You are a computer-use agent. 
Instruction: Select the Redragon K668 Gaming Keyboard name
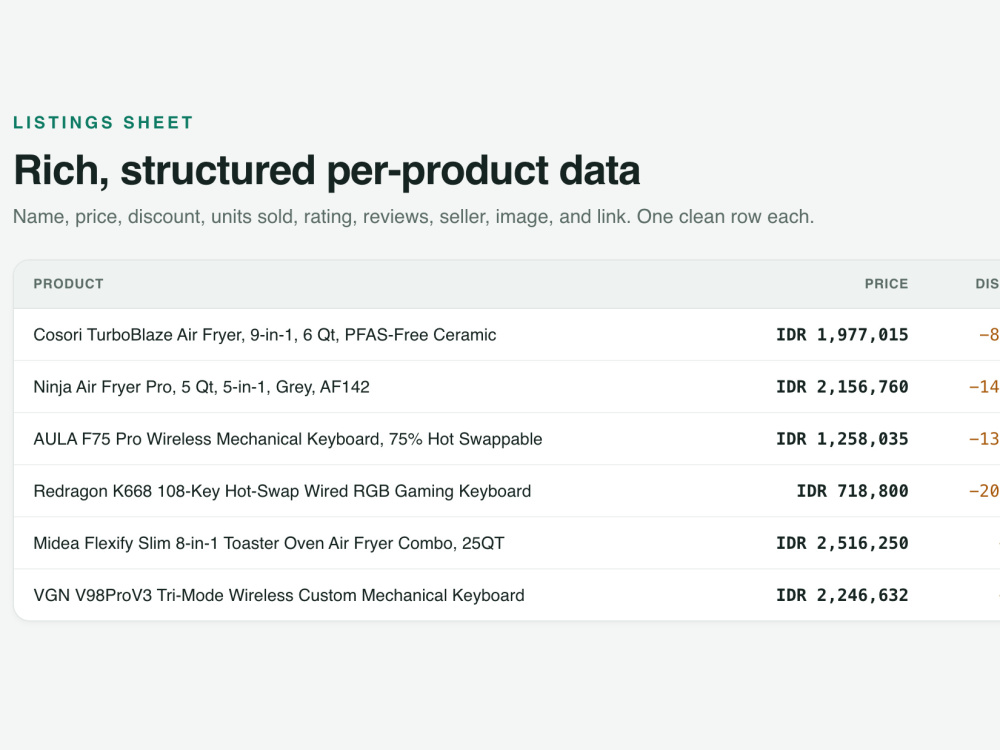[x=282, y=491]
